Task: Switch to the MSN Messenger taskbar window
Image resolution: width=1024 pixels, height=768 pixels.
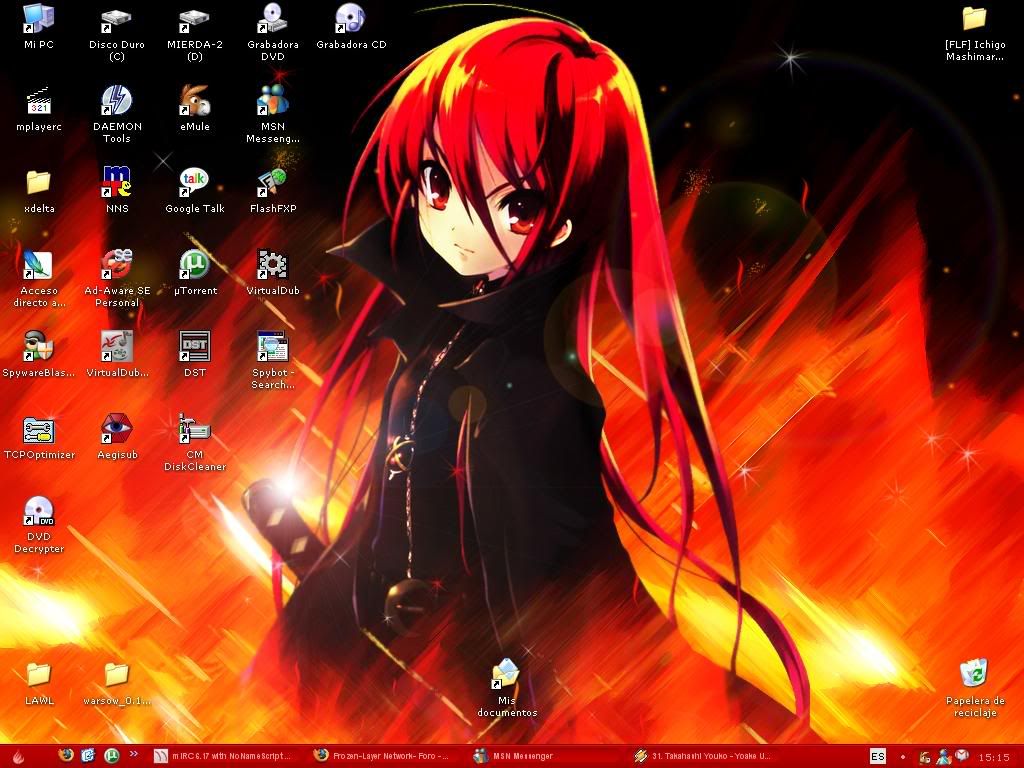Action: 545,756
